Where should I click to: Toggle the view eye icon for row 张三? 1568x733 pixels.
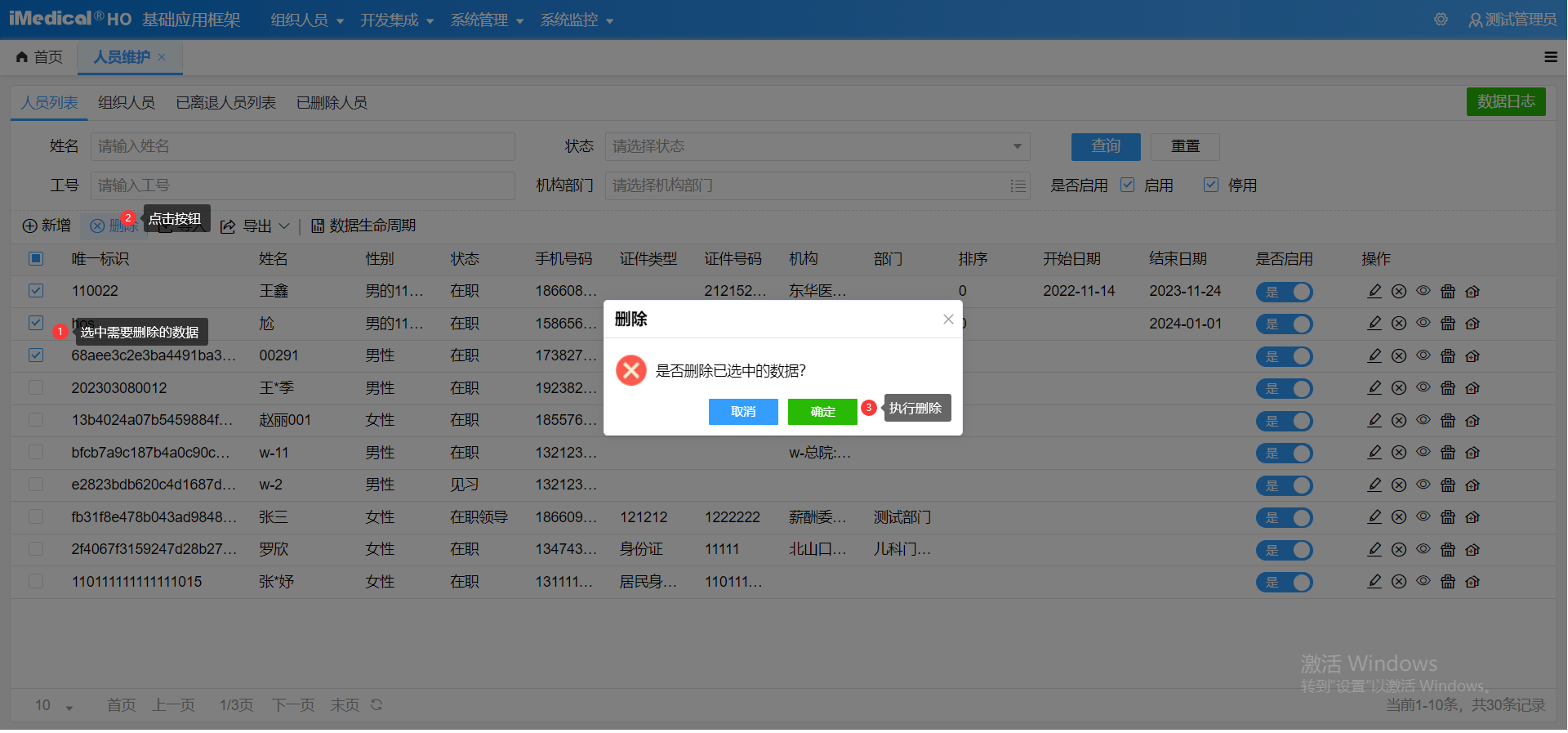[1423, 516]
